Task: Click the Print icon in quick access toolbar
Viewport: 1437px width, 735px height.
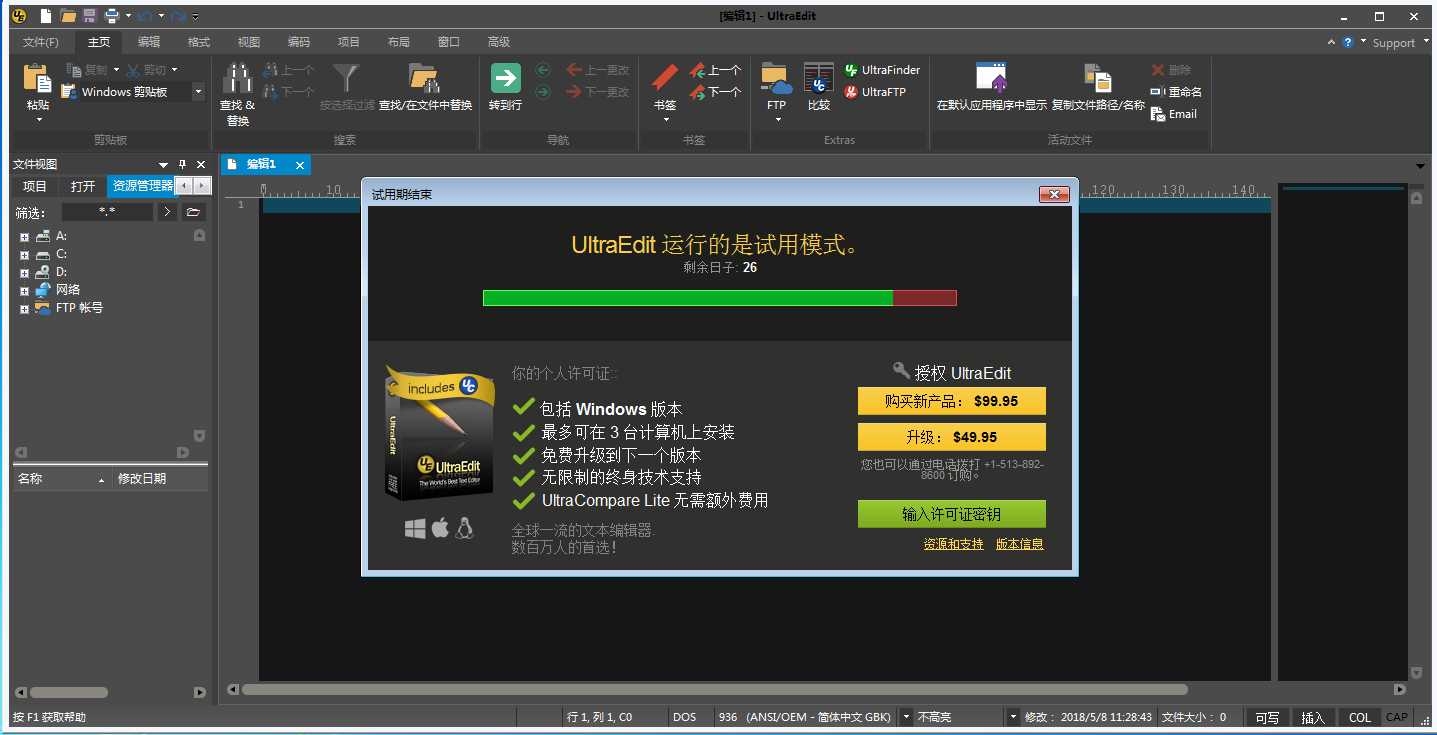Action: (112, 16)
